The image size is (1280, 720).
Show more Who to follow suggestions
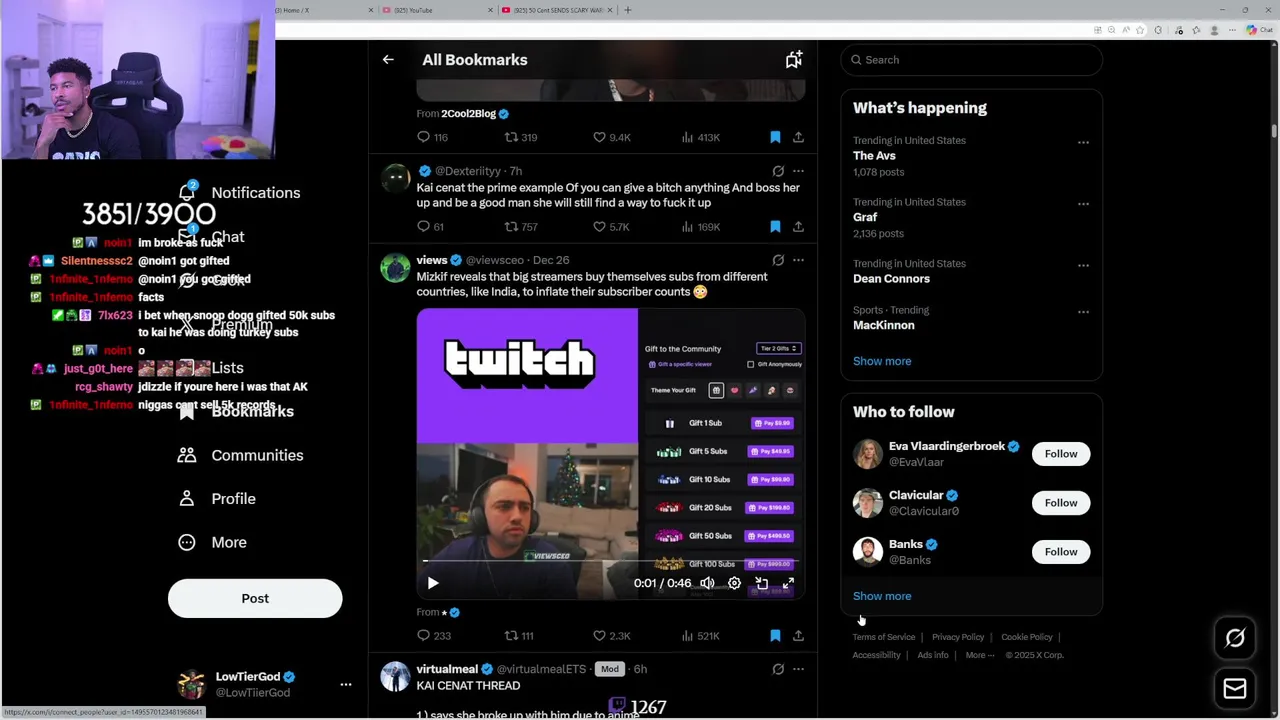[882, 596]
